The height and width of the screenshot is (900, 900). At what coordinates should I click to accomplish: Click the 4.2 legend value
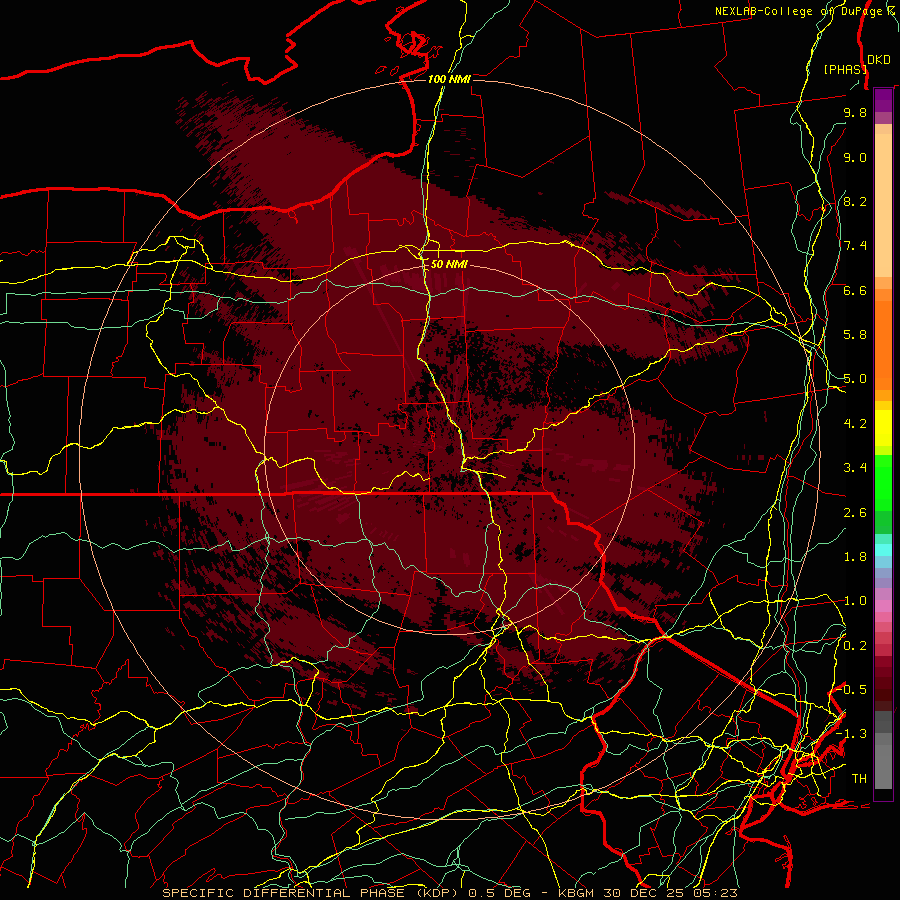(x=855, y=424)
